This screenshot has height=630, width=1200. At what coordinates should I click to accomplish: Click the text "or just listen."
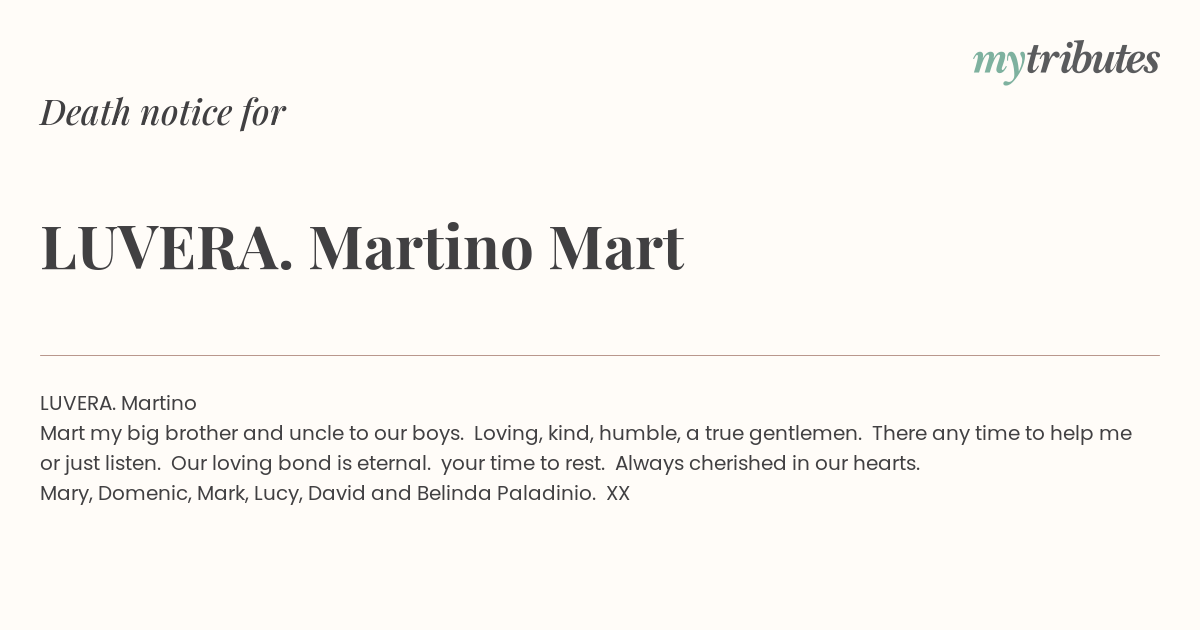click(x=101, y=463)
